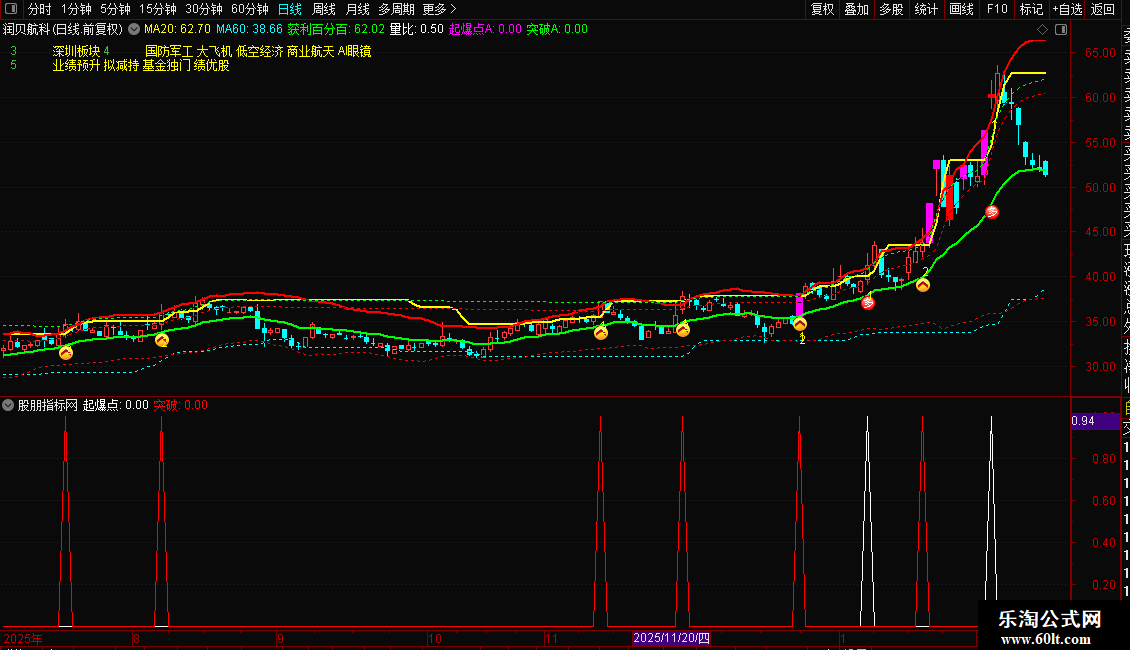Select the 15分钟 period tab
This screenshot has height=650, width=1130.
157,9
